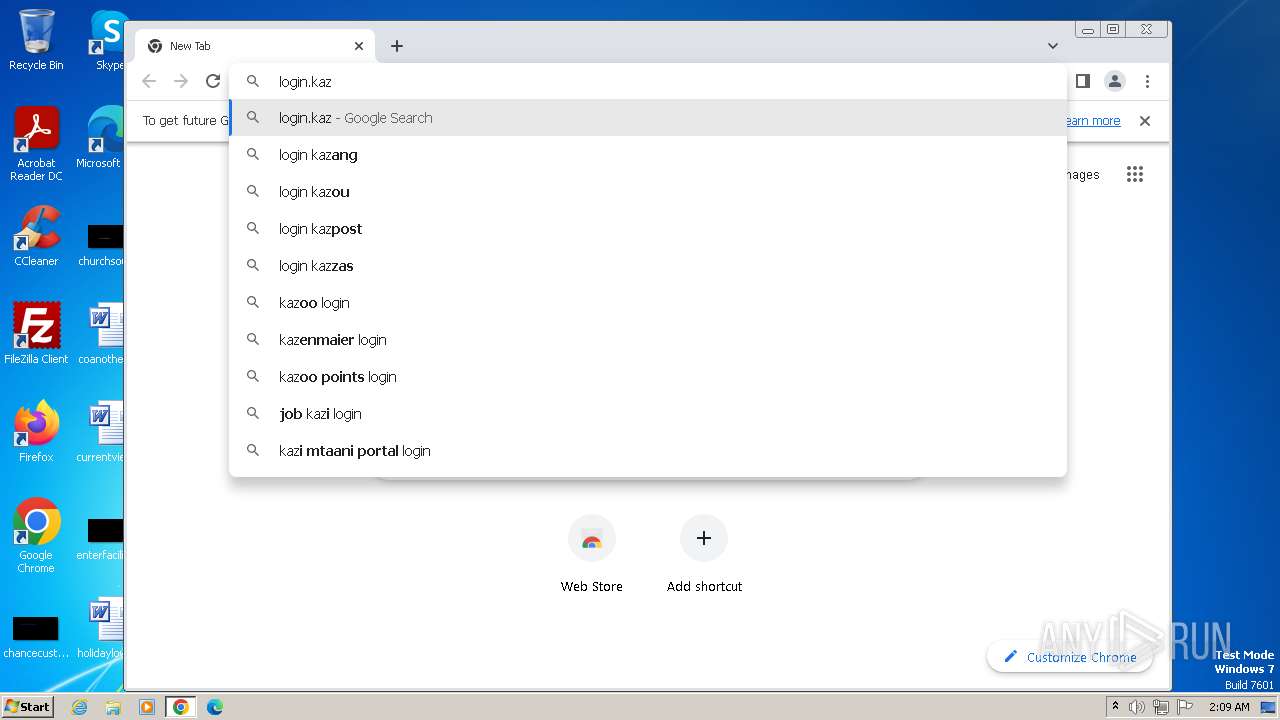Click the Customize Chrome button
This screenshot has width=1280, height=720.
tap(1069, 657)
